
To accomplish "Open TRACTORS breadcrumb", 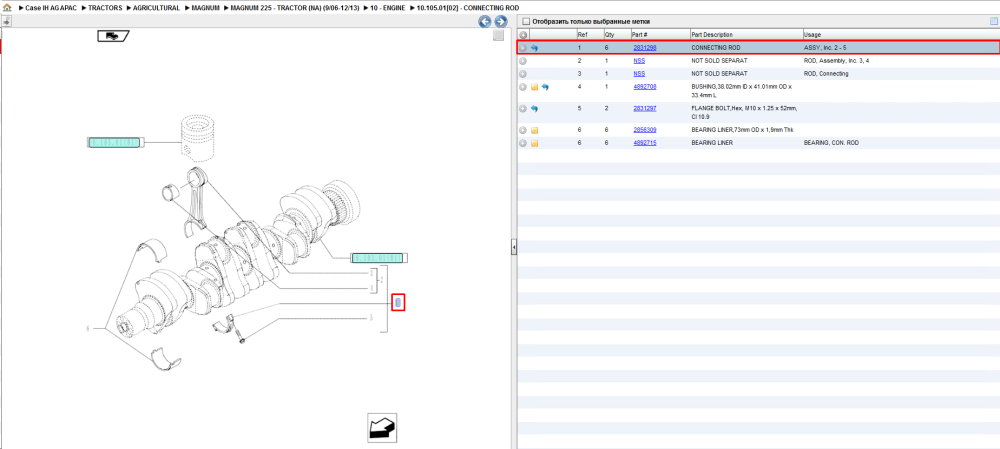I will [105, 8].
